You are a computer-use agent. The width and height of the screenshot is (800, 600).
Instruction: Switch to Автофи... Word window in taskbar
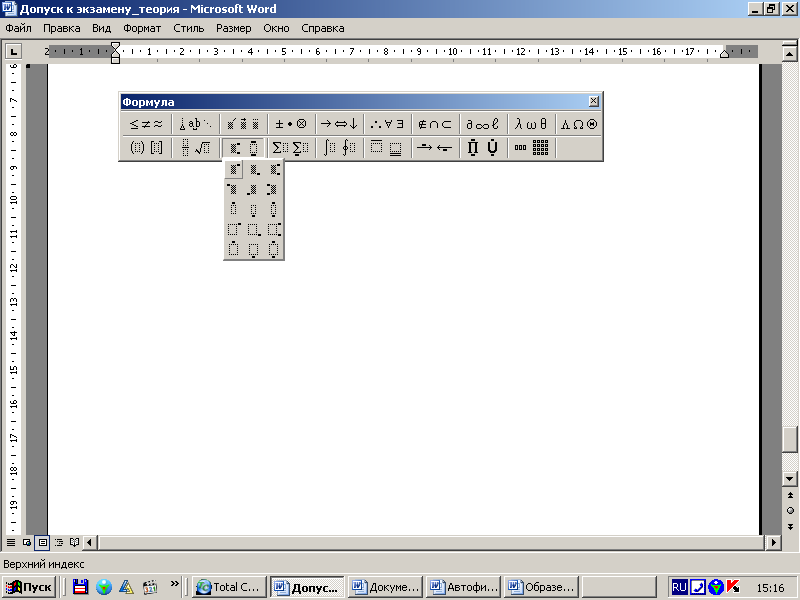click(x=463, y=587)
